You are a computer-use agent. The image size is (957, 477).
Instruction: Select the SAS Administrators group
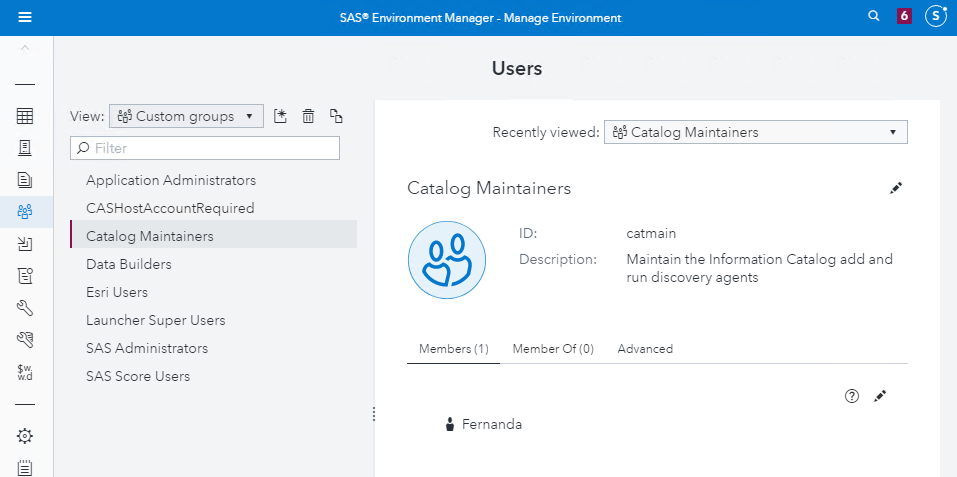(x=147, y=348)
